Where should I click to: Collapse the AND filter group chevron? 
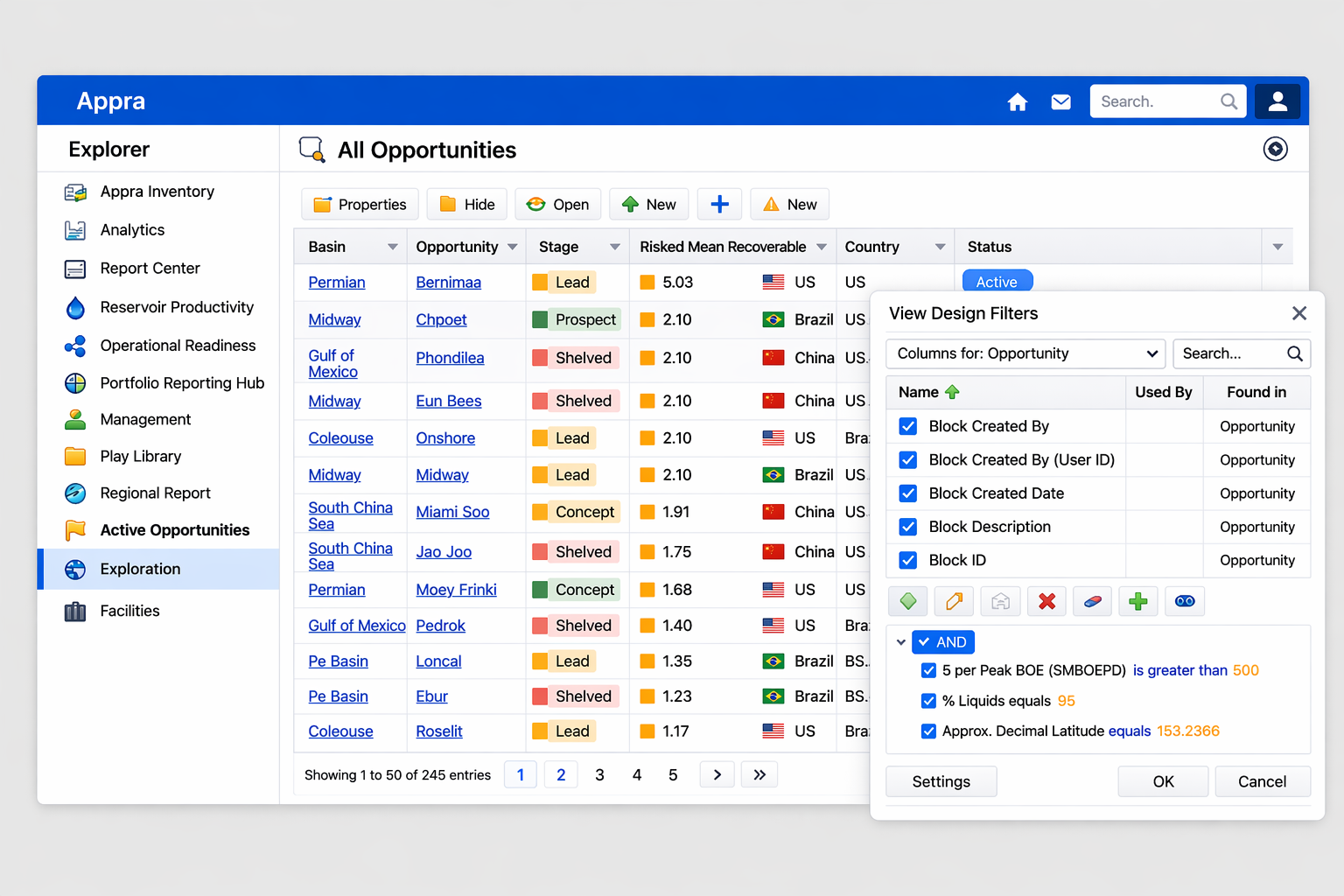[x=900, y=642]
